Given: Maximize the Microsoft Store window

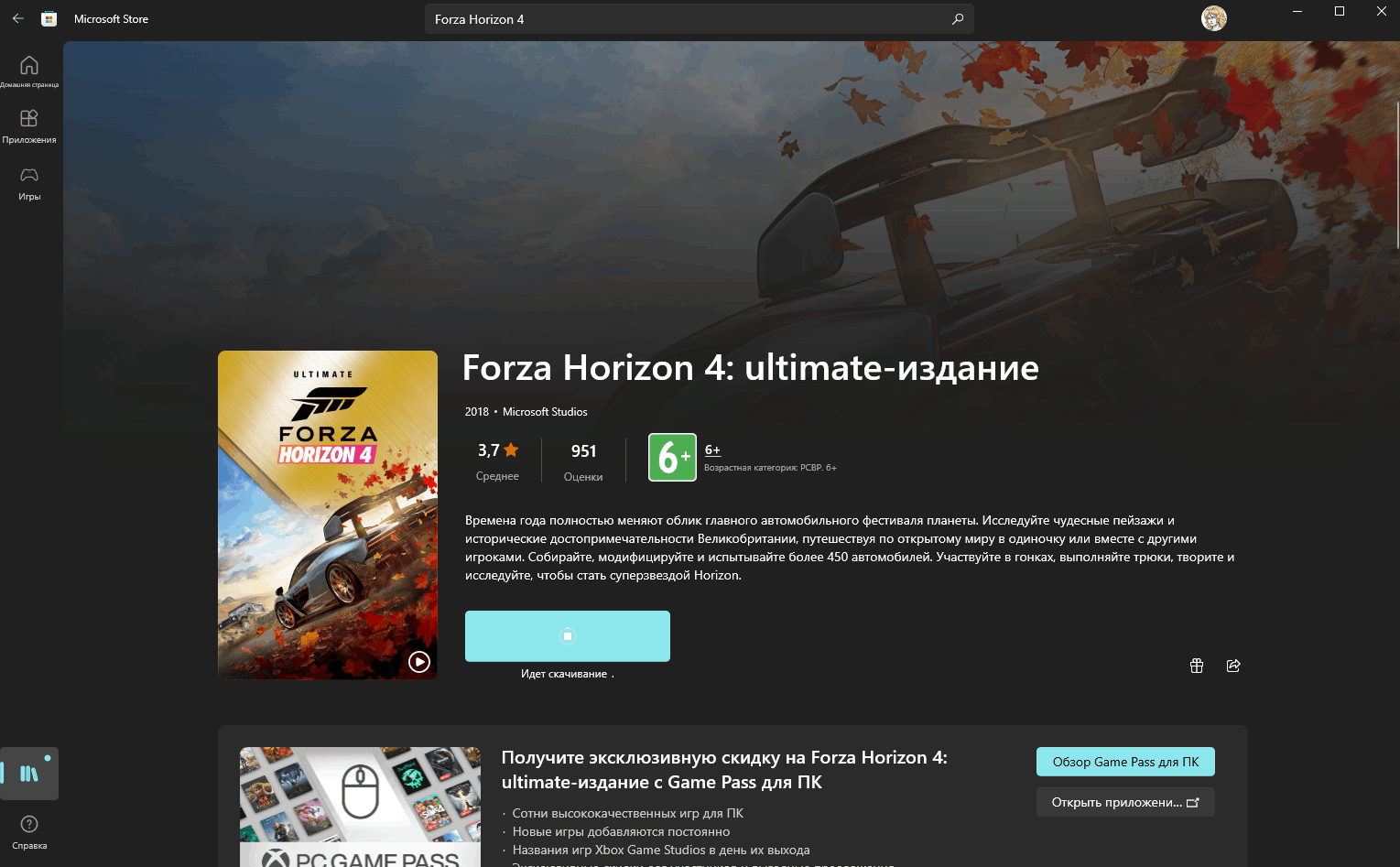Looking at the screenshot, I should 1340,11.
